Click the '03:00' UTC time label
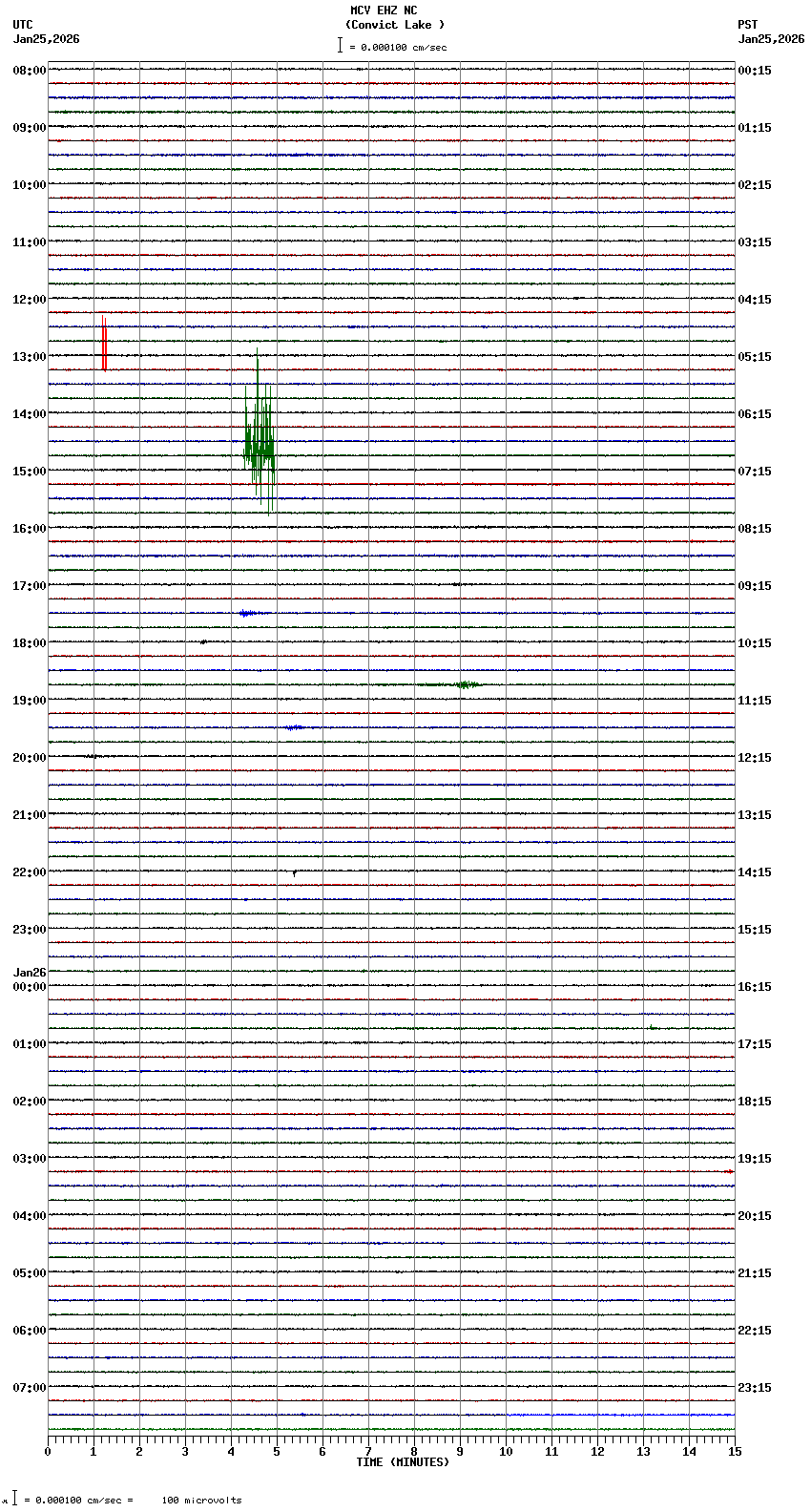This screenshot has height=1512, width=811. (30, 1159)
